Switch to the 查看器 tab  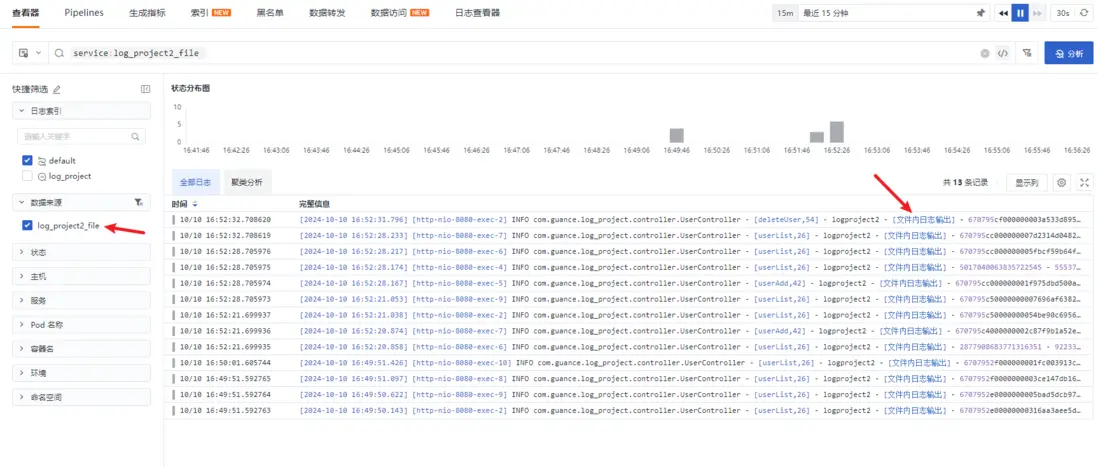tap(25, 13)
